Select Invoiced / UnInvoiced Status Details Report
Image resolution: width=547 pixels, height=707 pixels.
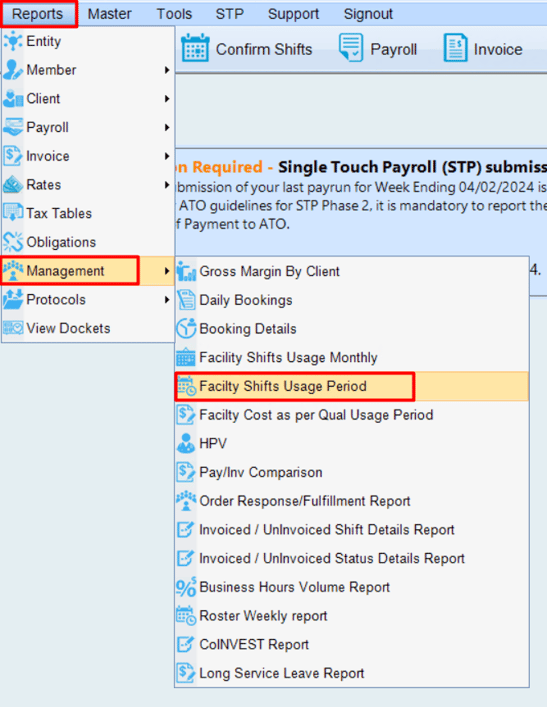(x=352, y=559)
